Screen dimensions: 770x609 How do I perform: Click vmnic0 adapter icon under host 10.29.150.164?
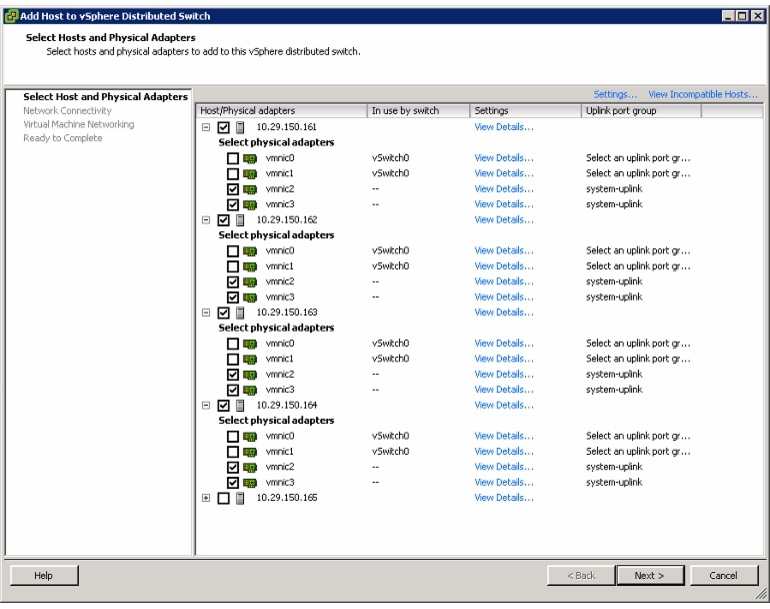click(x=250, y=437)
